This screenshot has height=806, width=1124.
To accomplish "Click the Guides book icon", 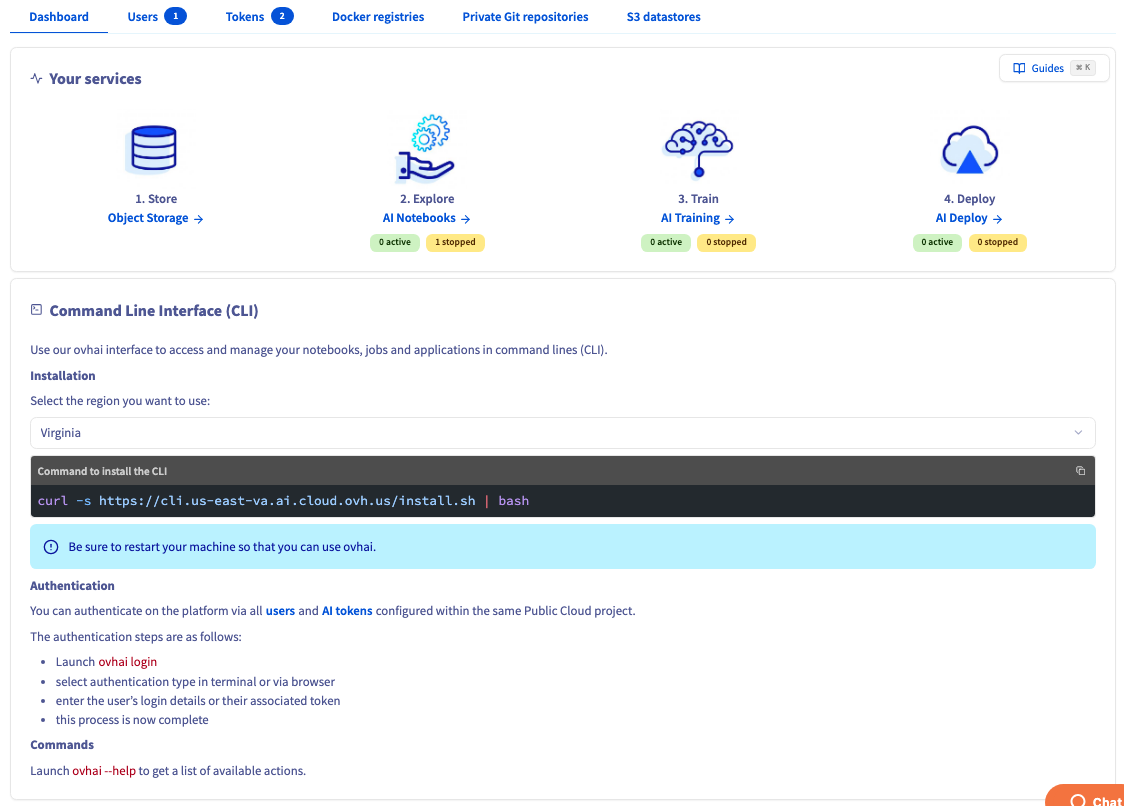I will tap(1019, 68).
